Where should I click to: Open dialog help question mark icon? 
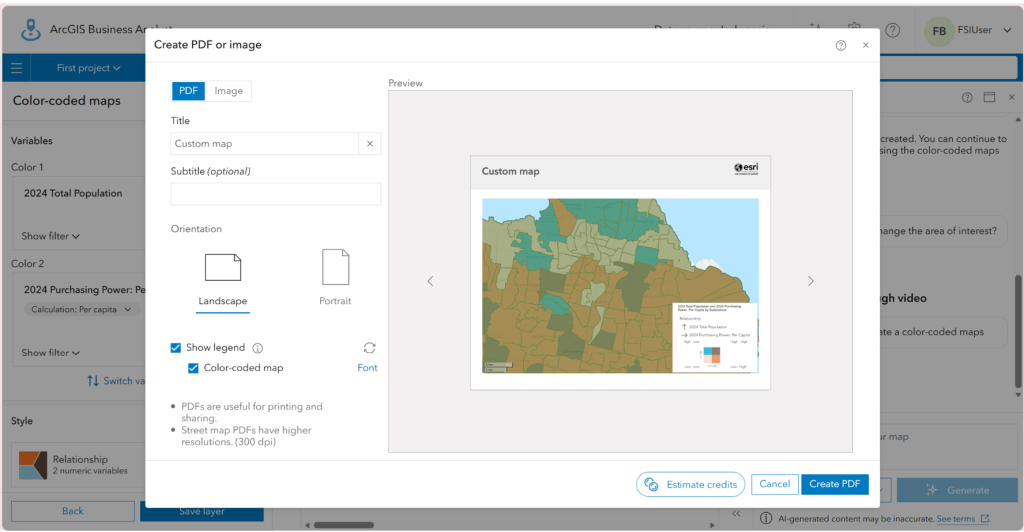pos(840,45)
